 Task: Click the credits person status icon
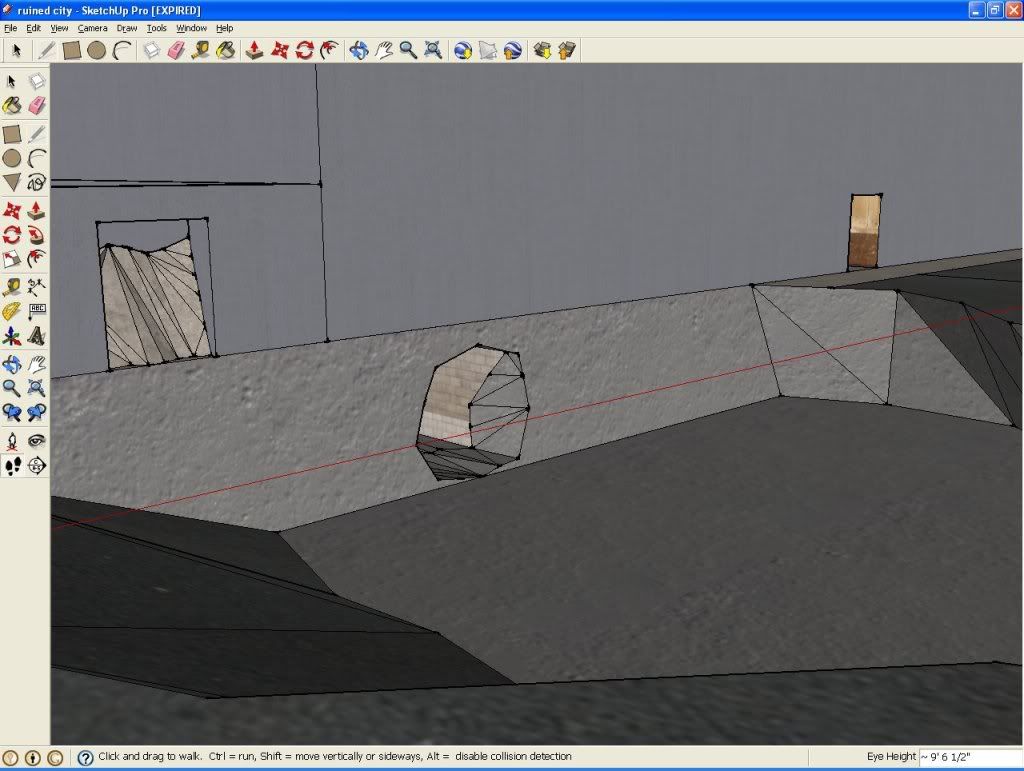pyautogui.click(x=33, y=757)
